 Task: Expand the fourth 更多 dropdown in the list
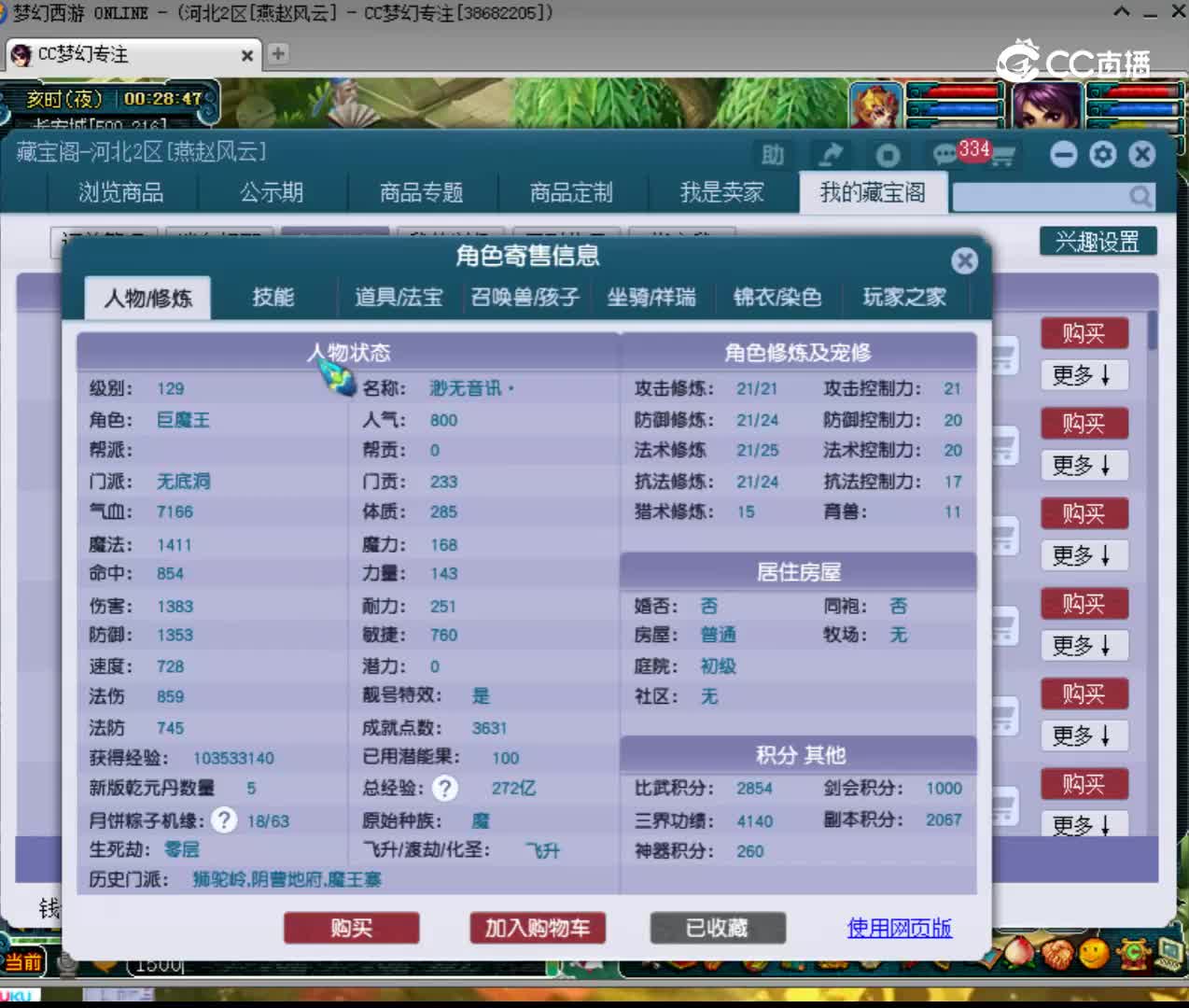[x=1084, y=645]
